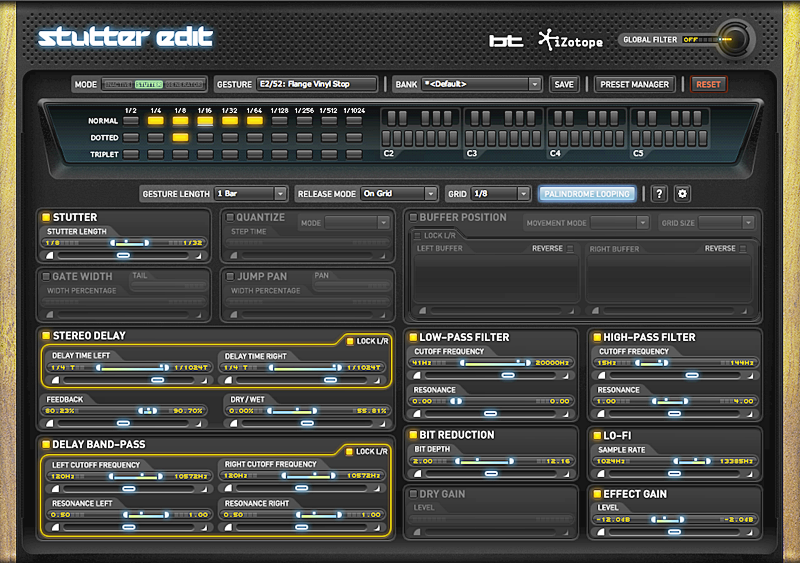Viewport: 800px width, 563px height.
Task: Open the Movement Mode dropdown
Action: [x=619, y=223]
